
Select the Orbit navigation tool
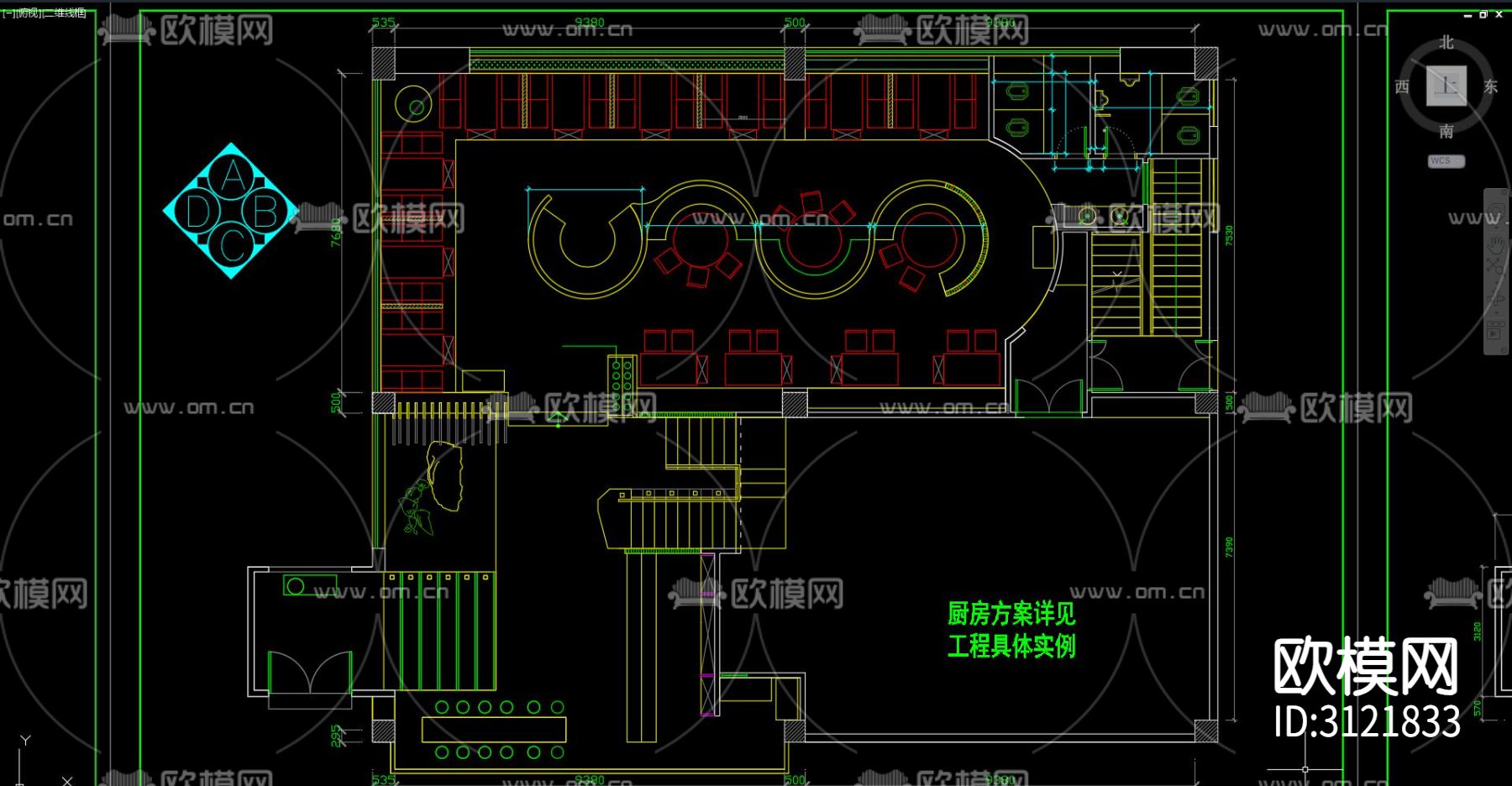click(x=1496, y=300)
